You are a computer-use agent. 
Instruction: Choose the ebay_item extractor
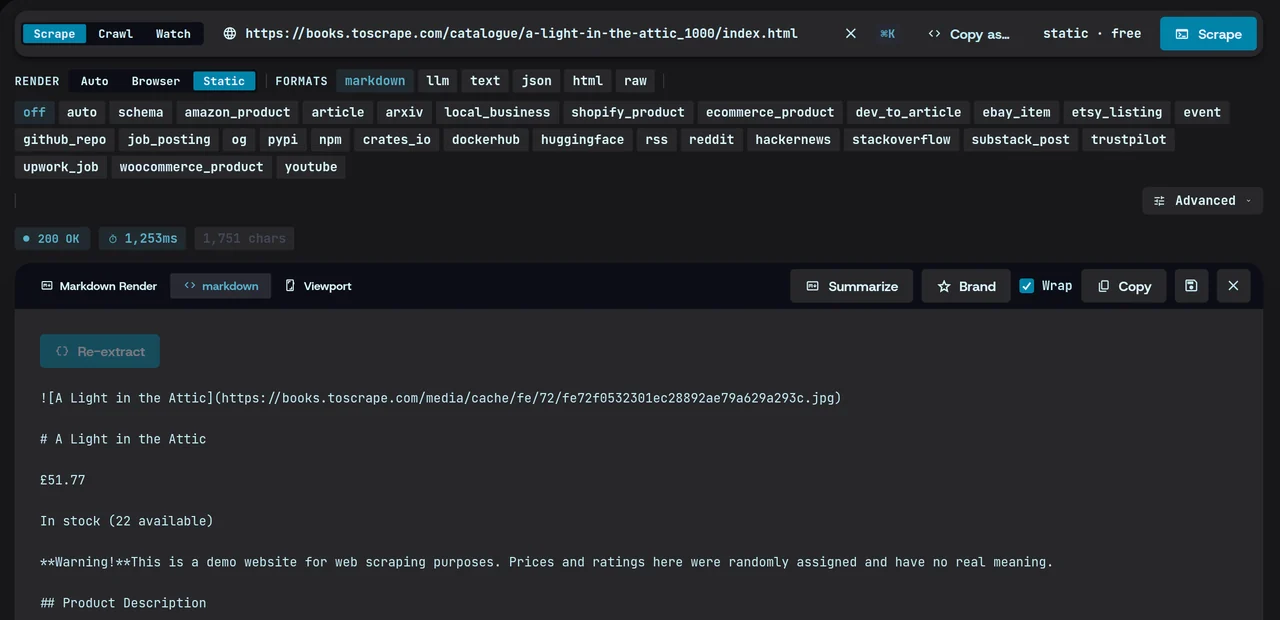[1016, 112]
